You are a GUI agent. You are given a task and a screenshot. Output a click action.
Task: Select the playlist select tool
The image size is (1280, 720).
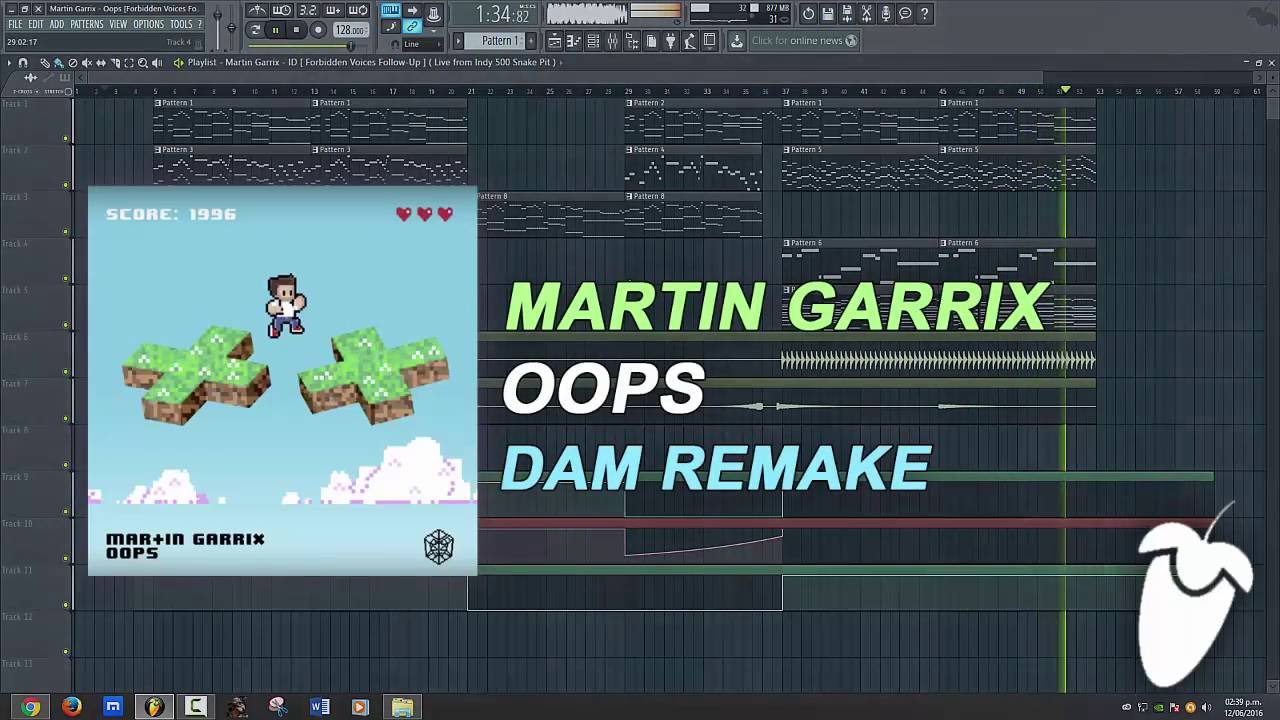click(128, 62)
